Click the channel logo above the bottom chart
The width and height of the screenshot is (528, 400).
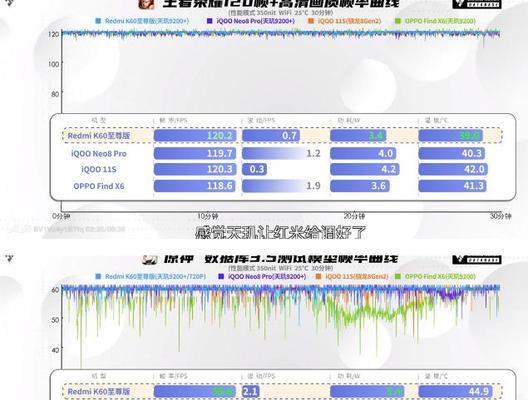477,260
